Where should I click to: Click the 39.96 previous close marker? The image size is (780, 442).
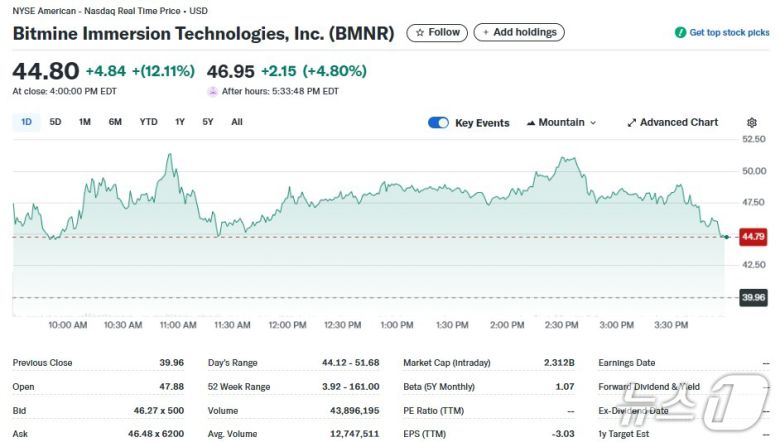753,297
